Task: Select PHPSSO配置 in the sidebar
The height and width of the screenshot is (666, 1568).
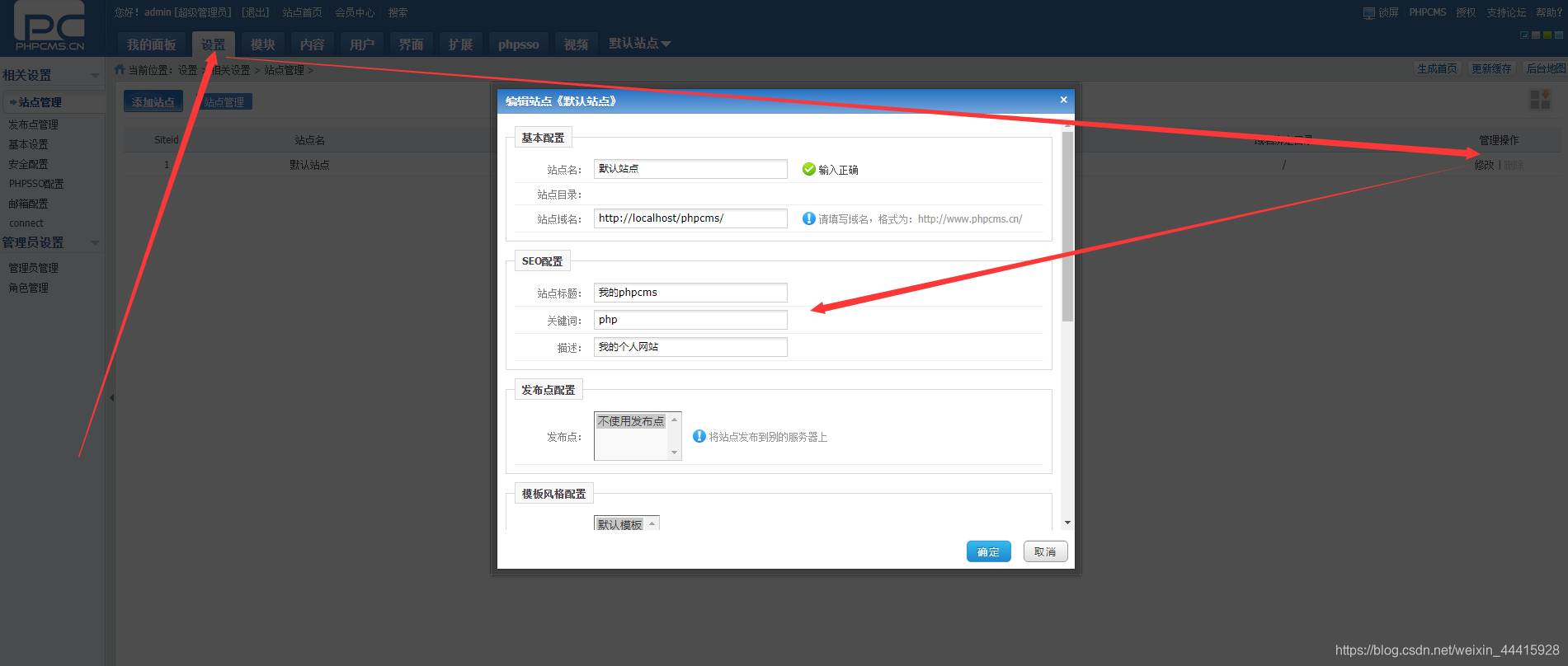Action: [x=35, y=184]
